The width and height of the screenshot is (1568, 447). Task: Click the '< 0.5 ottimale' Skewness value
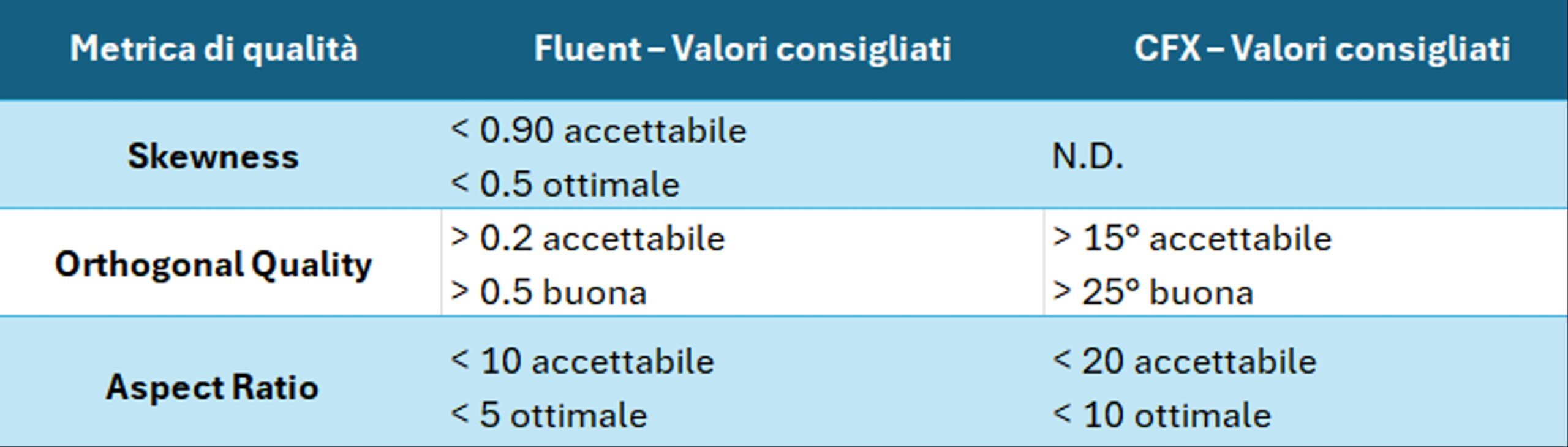(565, 184)
